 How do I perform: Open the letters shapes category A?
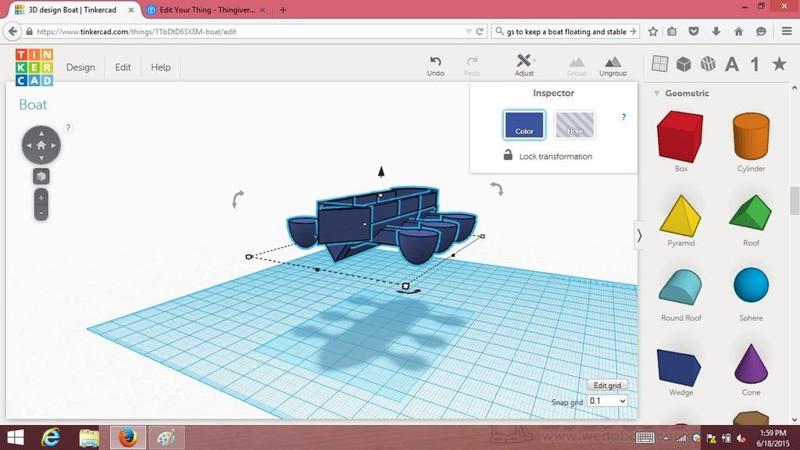tap(732, 64)
